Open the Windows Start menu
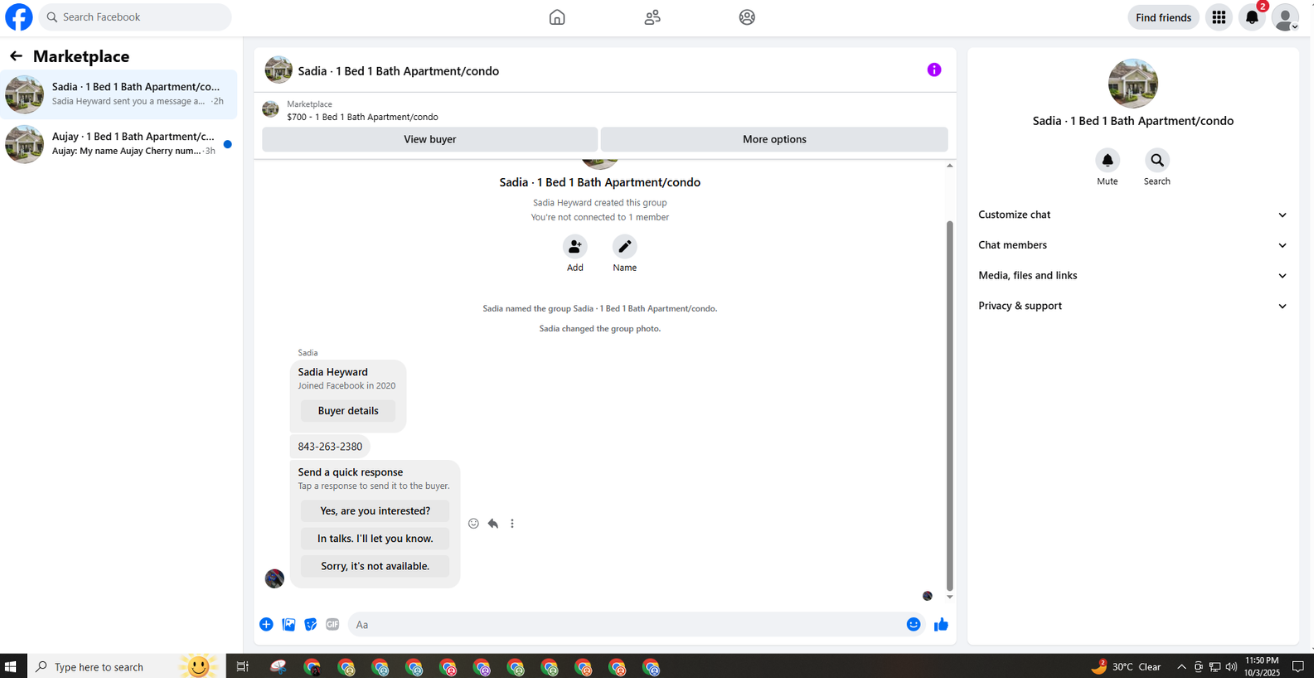Image resolution: width=1314 pixels, height=678 pixels. coord(12,666)
